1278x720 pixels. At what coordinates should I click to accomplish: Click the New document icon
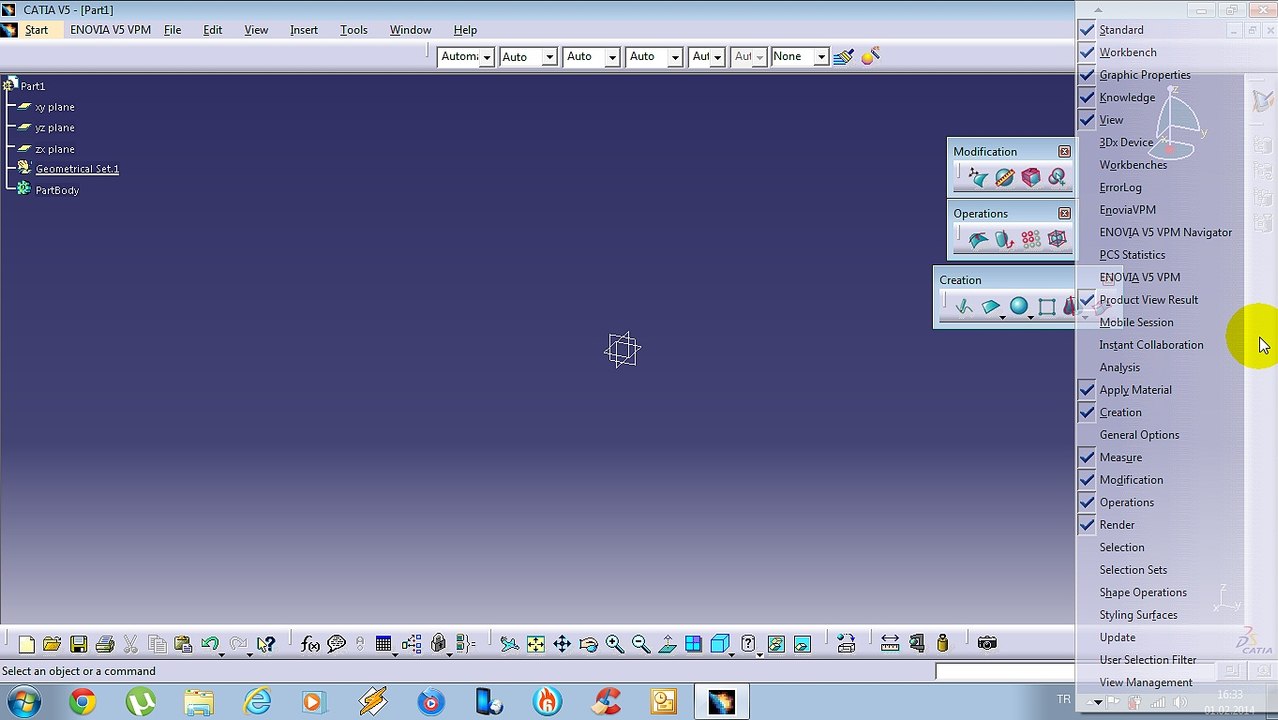(x=26, y=644)
